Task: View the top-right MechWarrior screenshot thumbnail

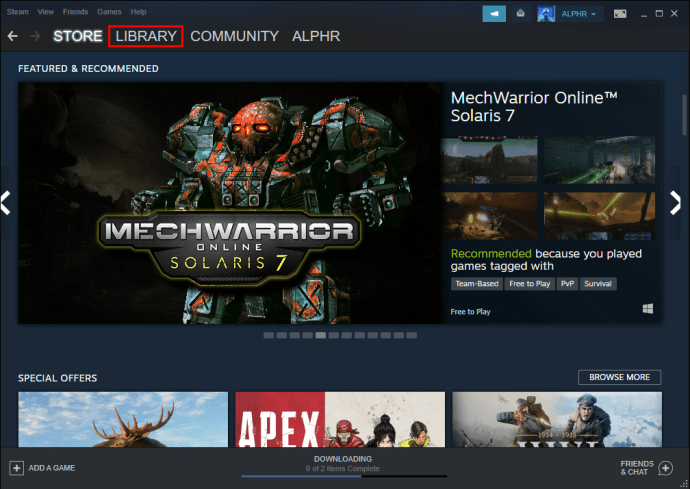Action: 599,160
